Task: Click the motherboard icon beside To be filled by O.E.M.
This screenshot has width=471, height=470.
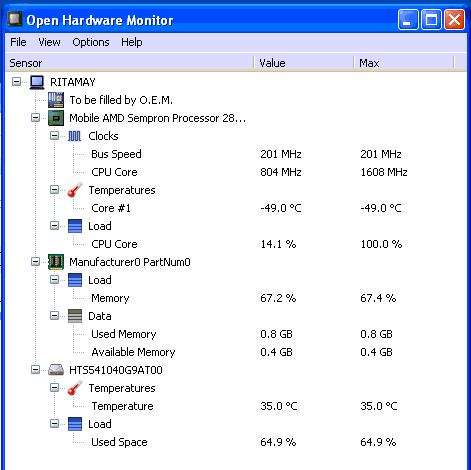Action: pos(56,100)
